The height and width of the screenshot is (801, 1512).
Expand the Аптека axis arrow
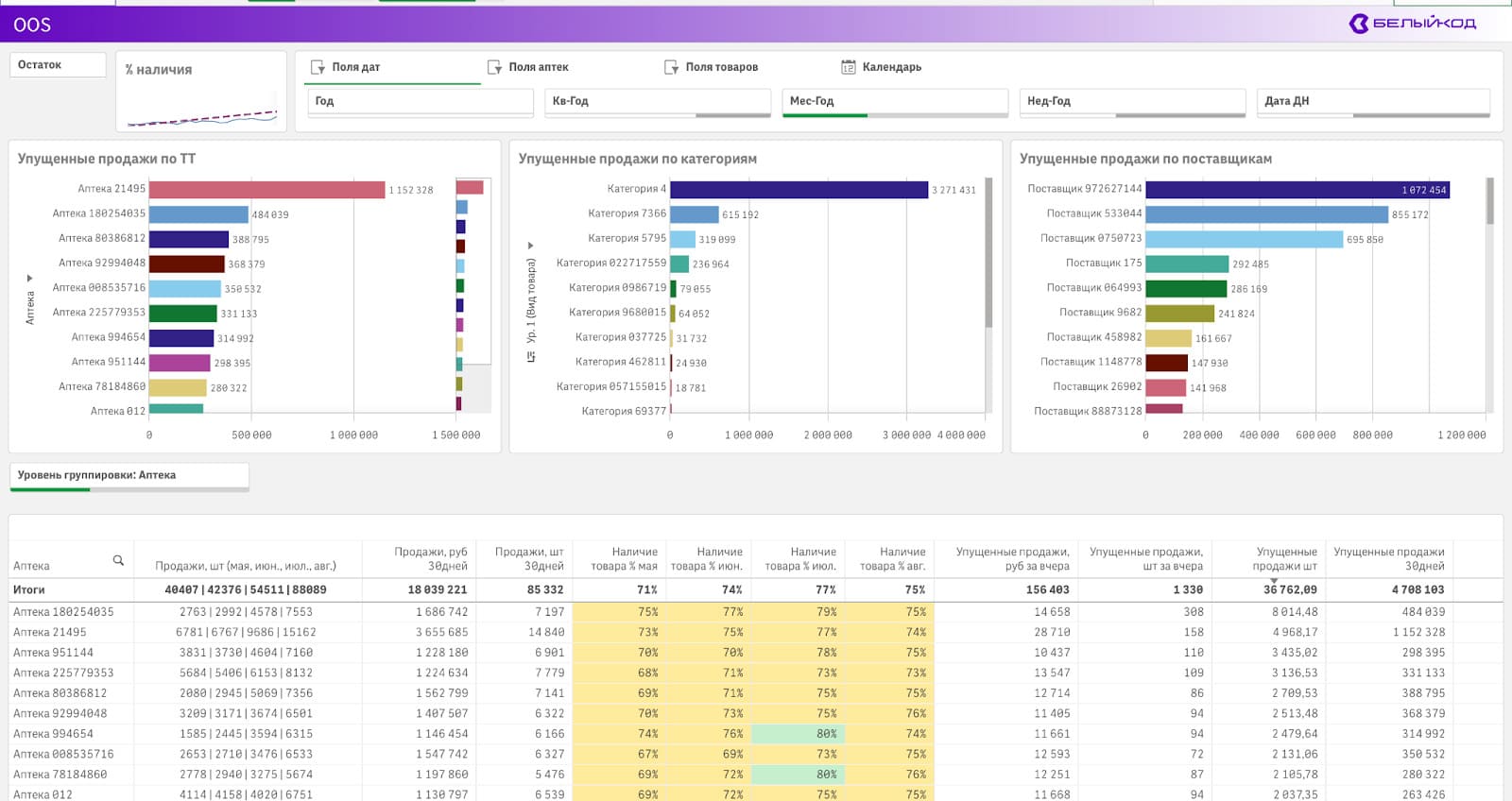click(x=30, y=278)
